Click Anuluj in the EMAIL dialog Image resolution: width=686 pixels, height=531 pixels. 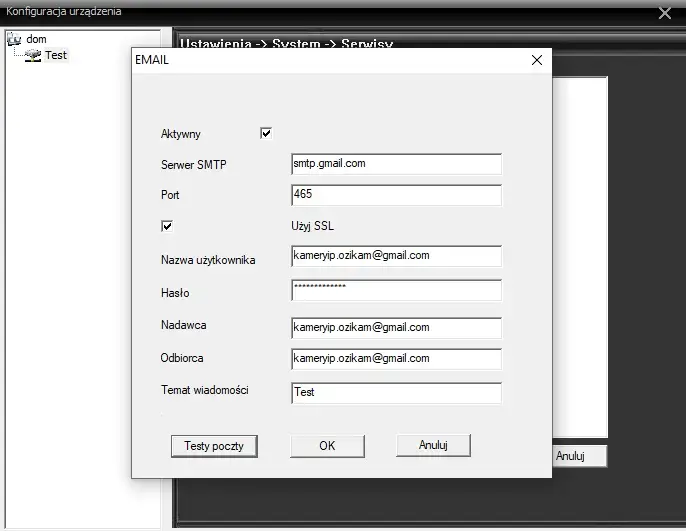(433, 445)
